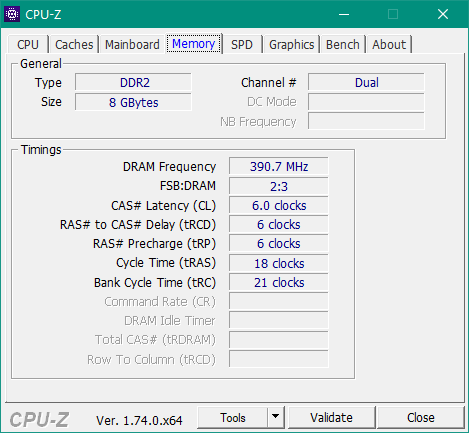Screen dimensions: 469x433
Task: Open the About tab
Action: (389, 44)
